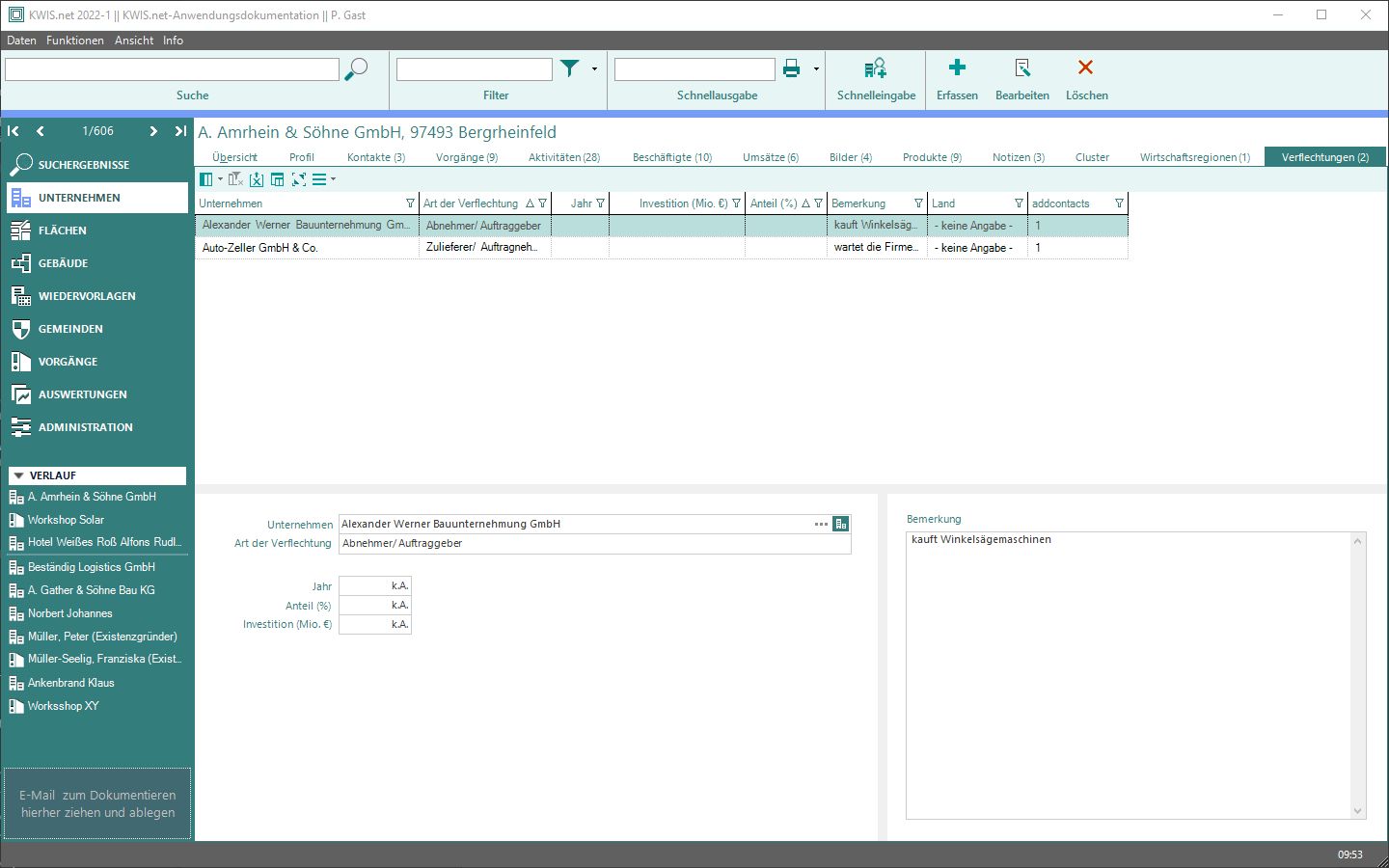Click the Bearbeiten edit icon

click(x=1022, y=68)
